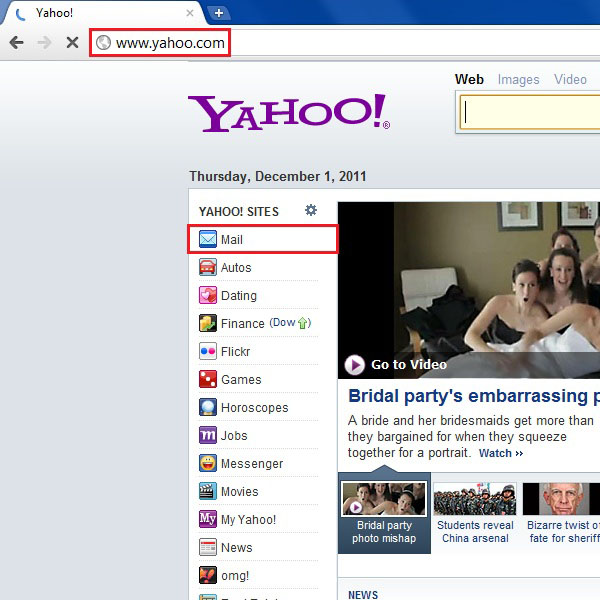Click the NEWS section heading
This screenshot has height=600, width=600.
pyautogui.click(x=363, y=595)
